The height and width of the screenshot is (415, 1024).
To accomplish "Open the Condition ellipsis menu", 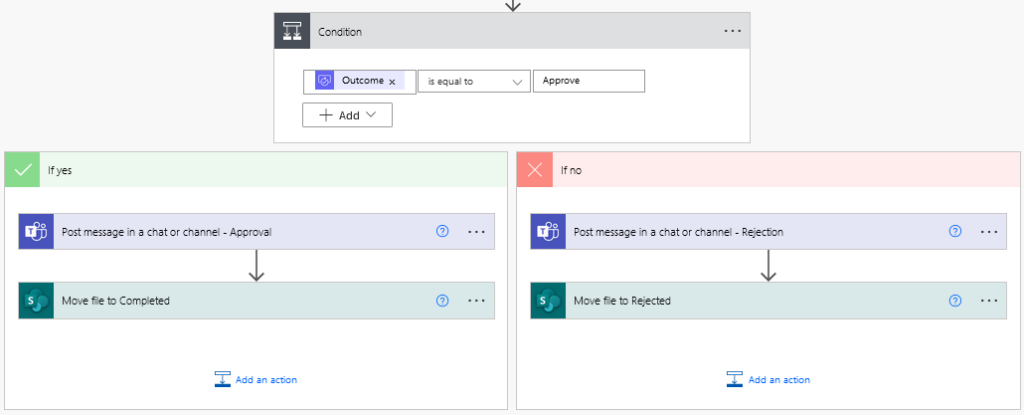I will (x=732, y=31).
